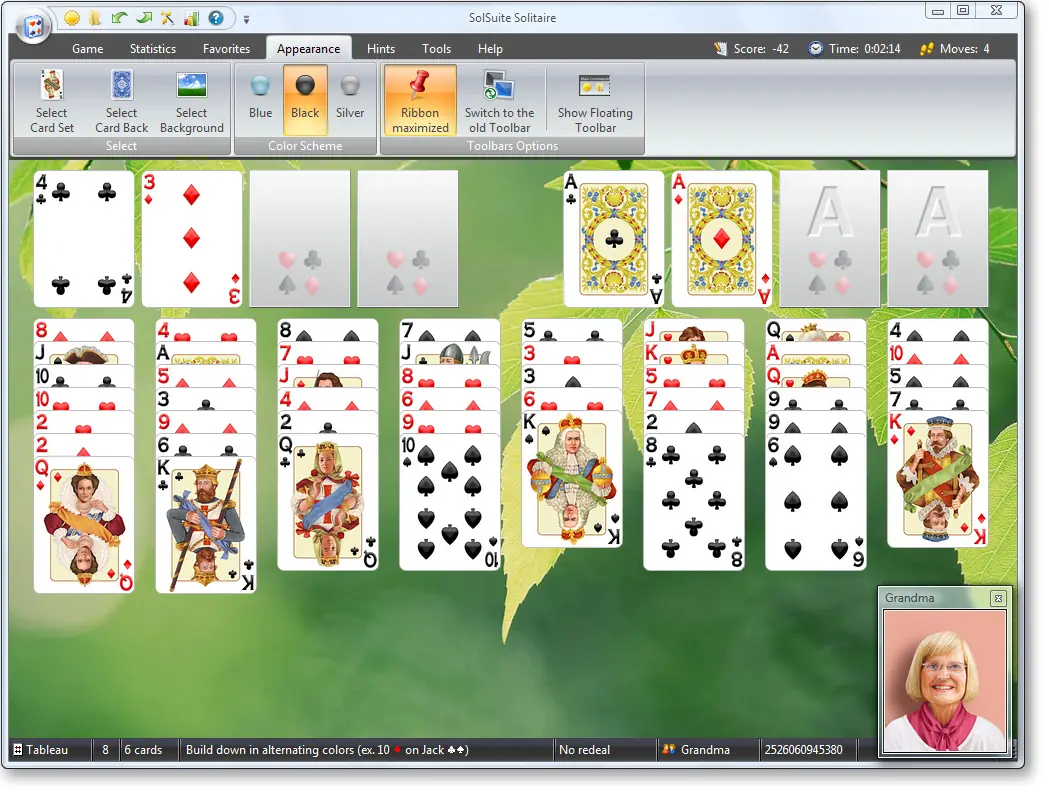
Task: Open the Game ribbon tab
Action: [88, 49]
